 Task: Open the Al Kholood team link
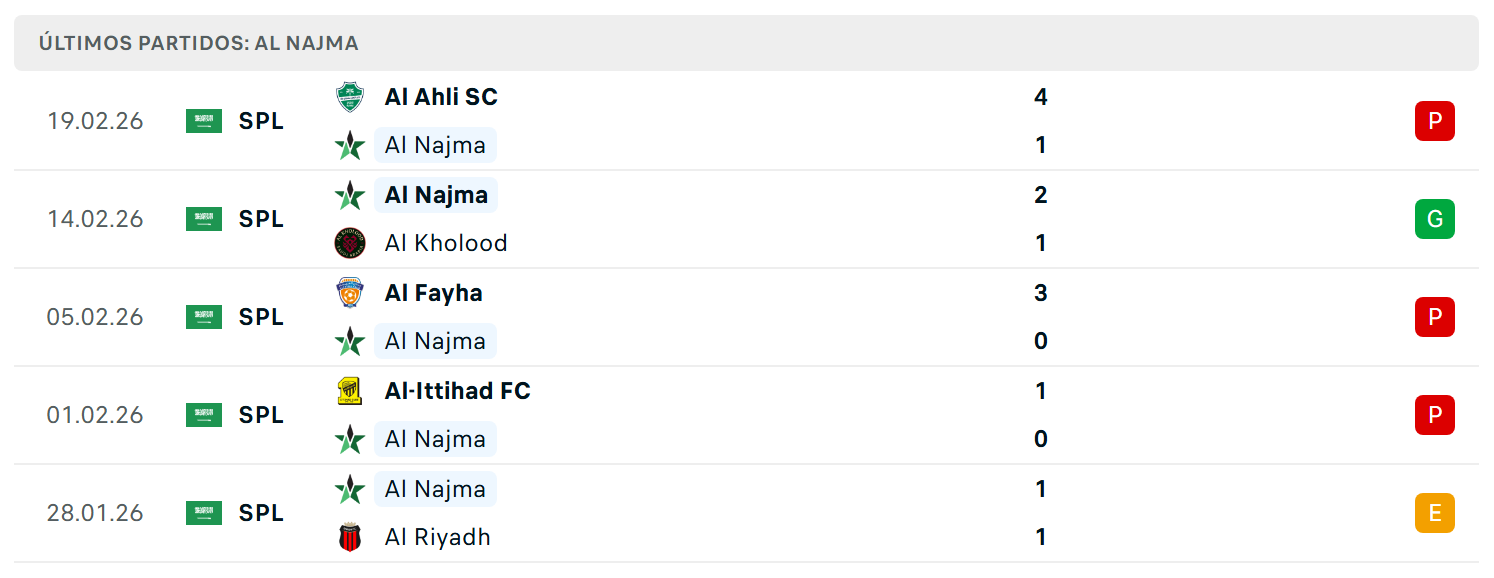(x=446, y=243)
